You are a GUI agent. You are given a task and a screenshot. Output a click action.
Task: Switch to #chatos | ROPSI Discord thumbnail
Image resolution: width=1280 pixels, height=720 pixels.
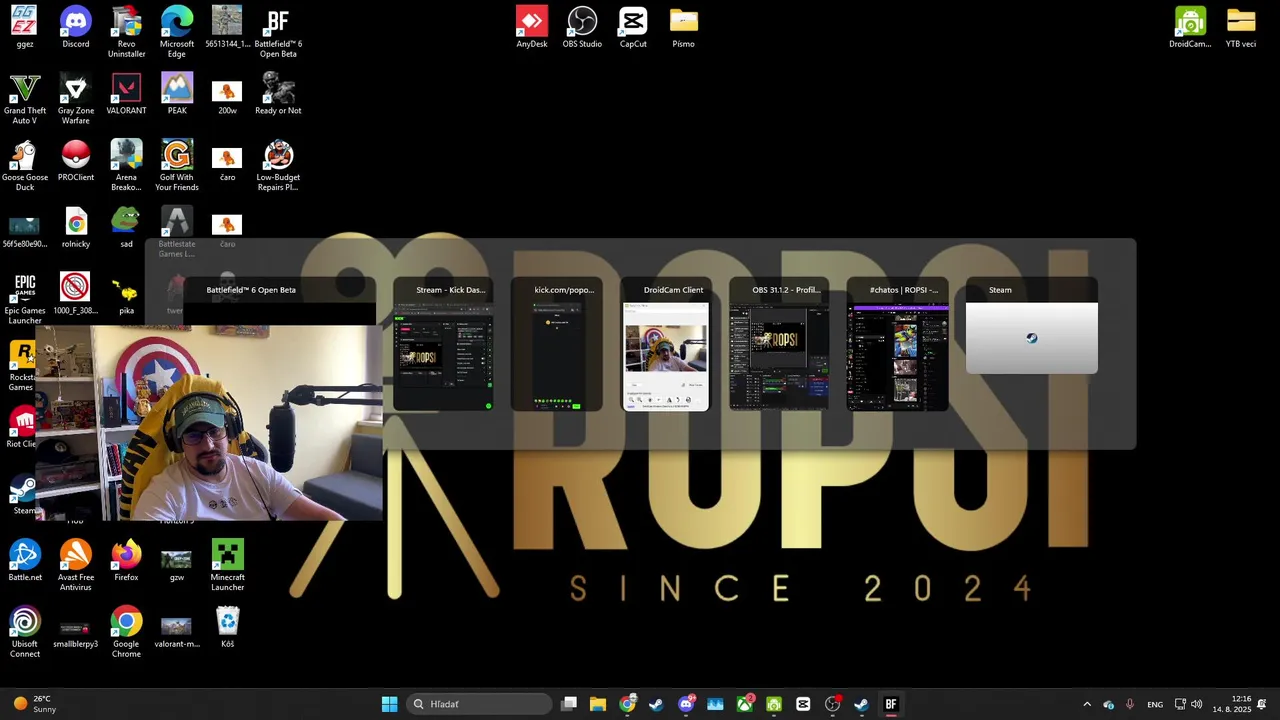coord(898,346)
